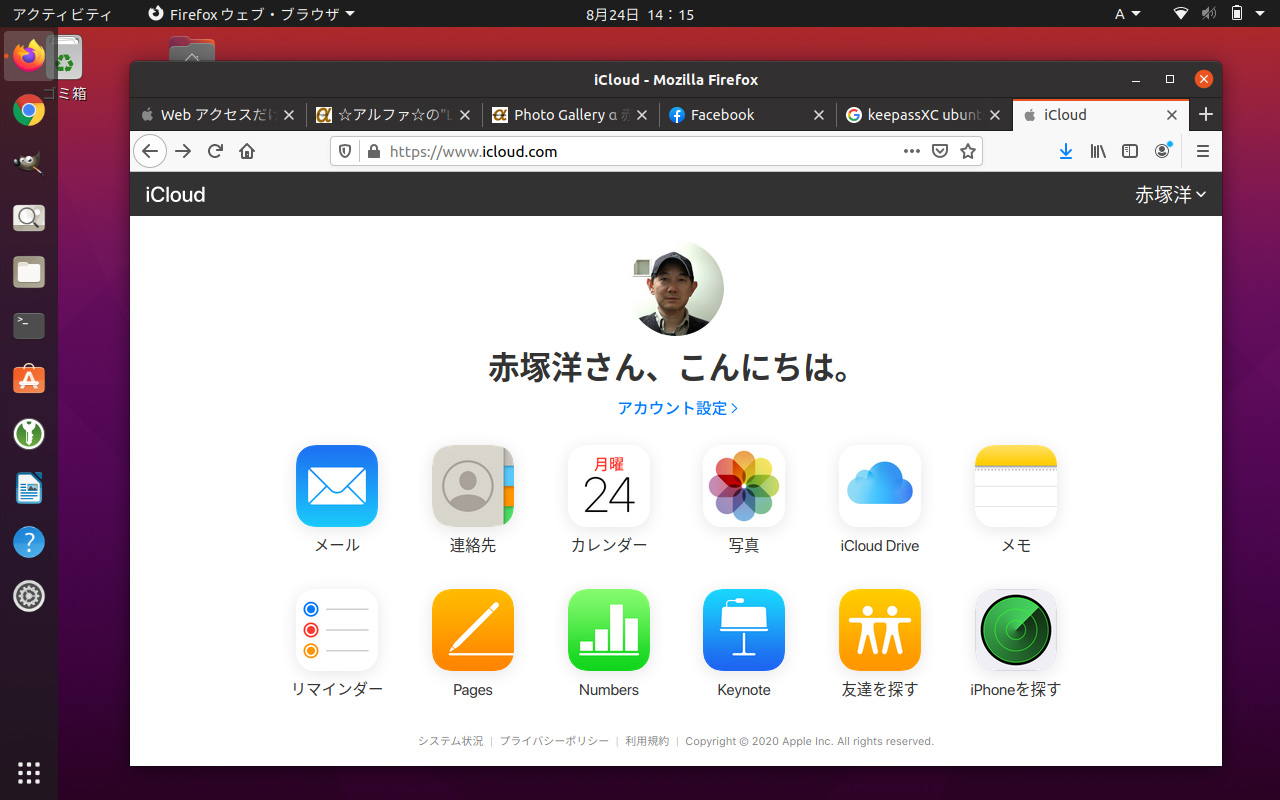Image resolution: width=1280 pixels, height=800 pixels.
Task: Open a new browser tab
Action: coord(1205,115)
